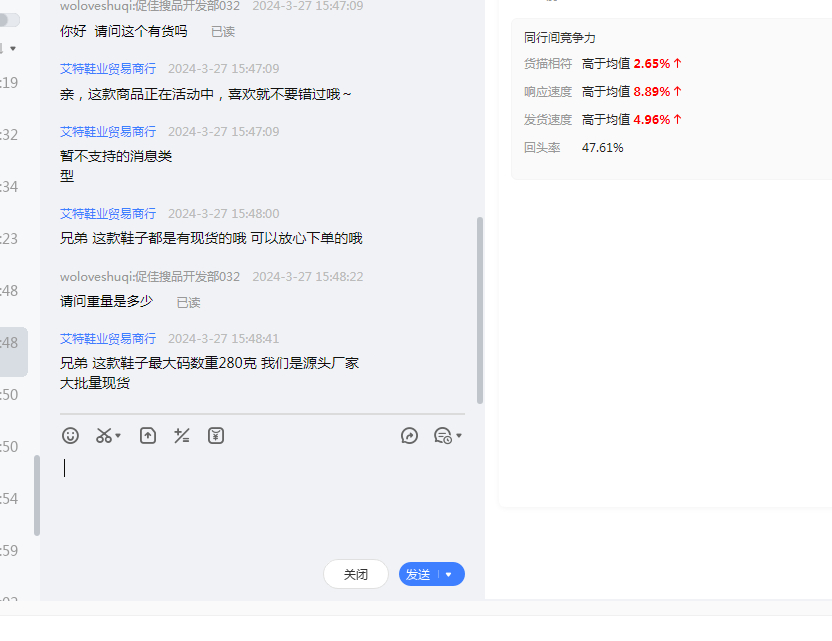Click sender name 艾特鞋业贸易商行 at 15:48:41

108,339
